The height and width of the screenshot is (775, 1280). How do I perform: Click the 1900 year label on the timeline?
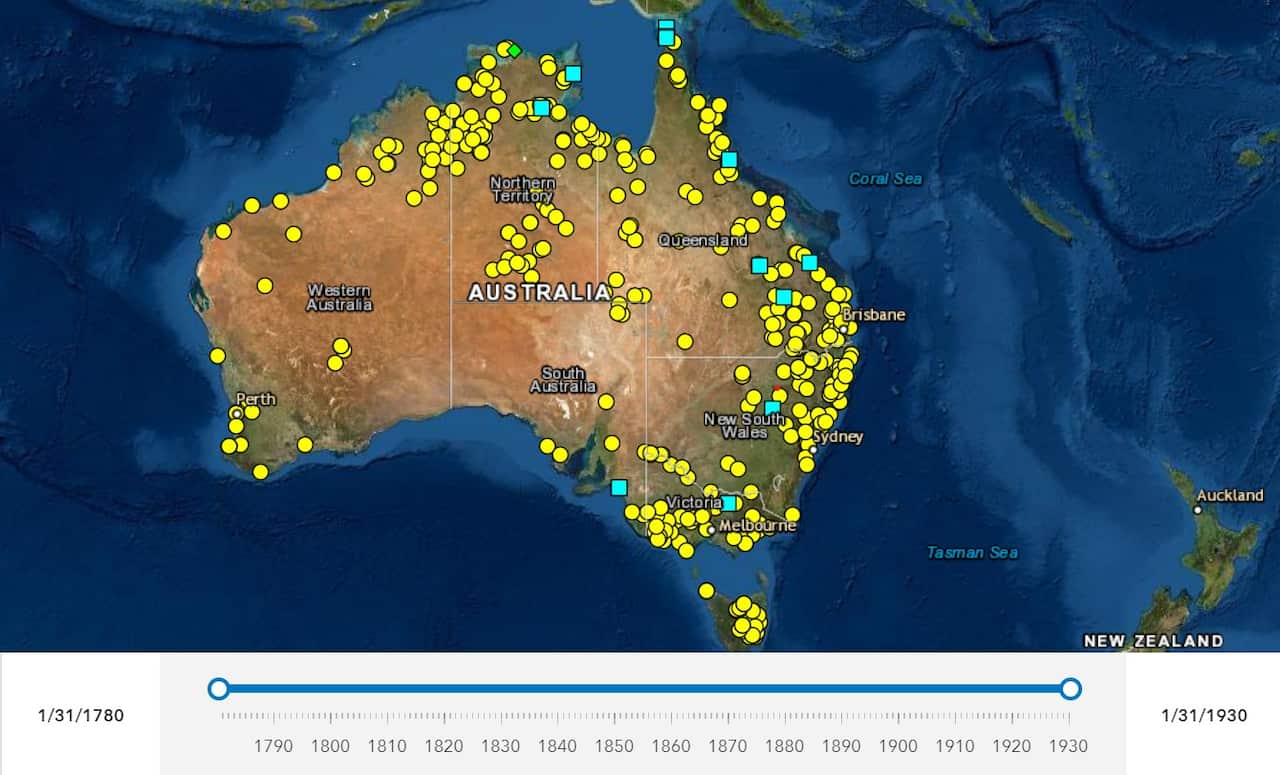pos(898,746)
